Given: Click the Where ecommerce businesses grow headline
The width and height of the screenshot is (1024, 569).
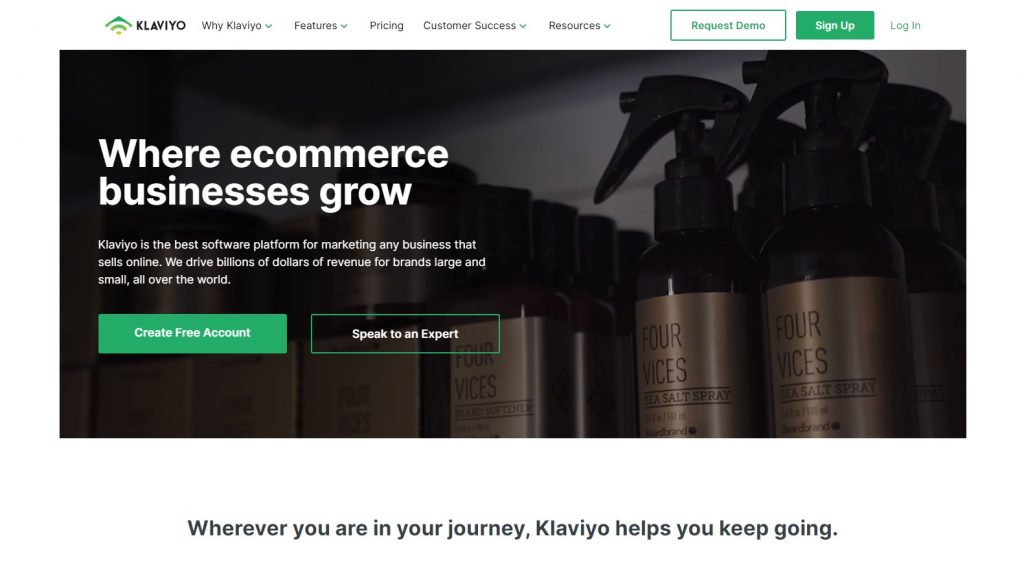Looking at the screenshot, I should tap(274, 172).
